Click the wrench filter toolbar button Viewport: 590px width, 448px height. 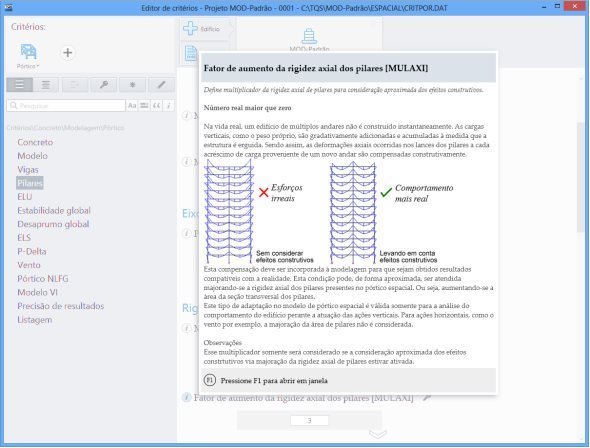[103, 85]
